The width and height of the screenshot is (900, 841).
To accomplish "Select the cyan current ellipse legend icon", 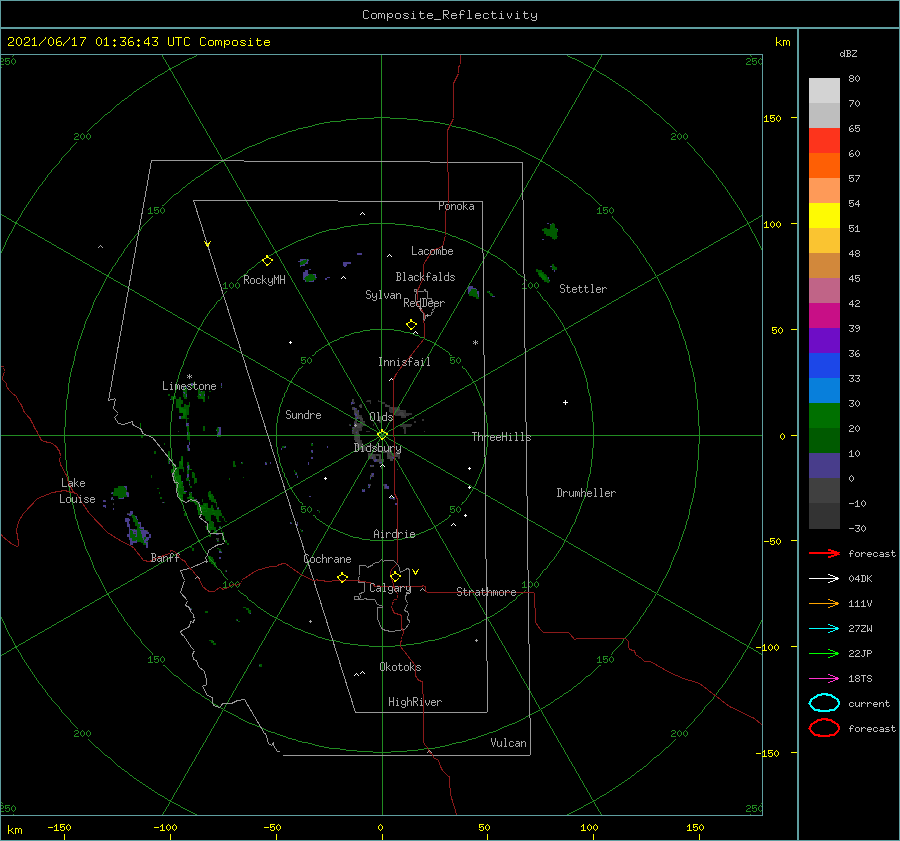I will (824, 703).
